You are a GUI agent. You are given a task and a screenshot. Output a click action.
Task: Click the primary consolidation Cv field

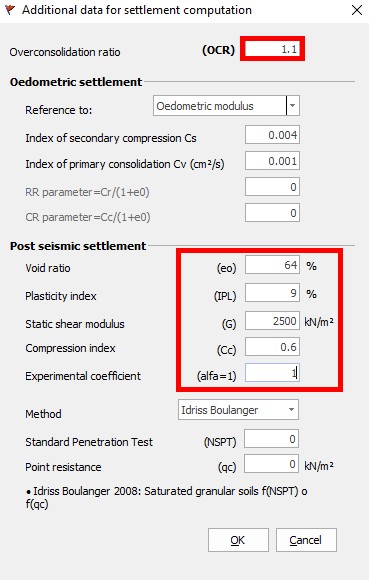[x=272, y=161]
